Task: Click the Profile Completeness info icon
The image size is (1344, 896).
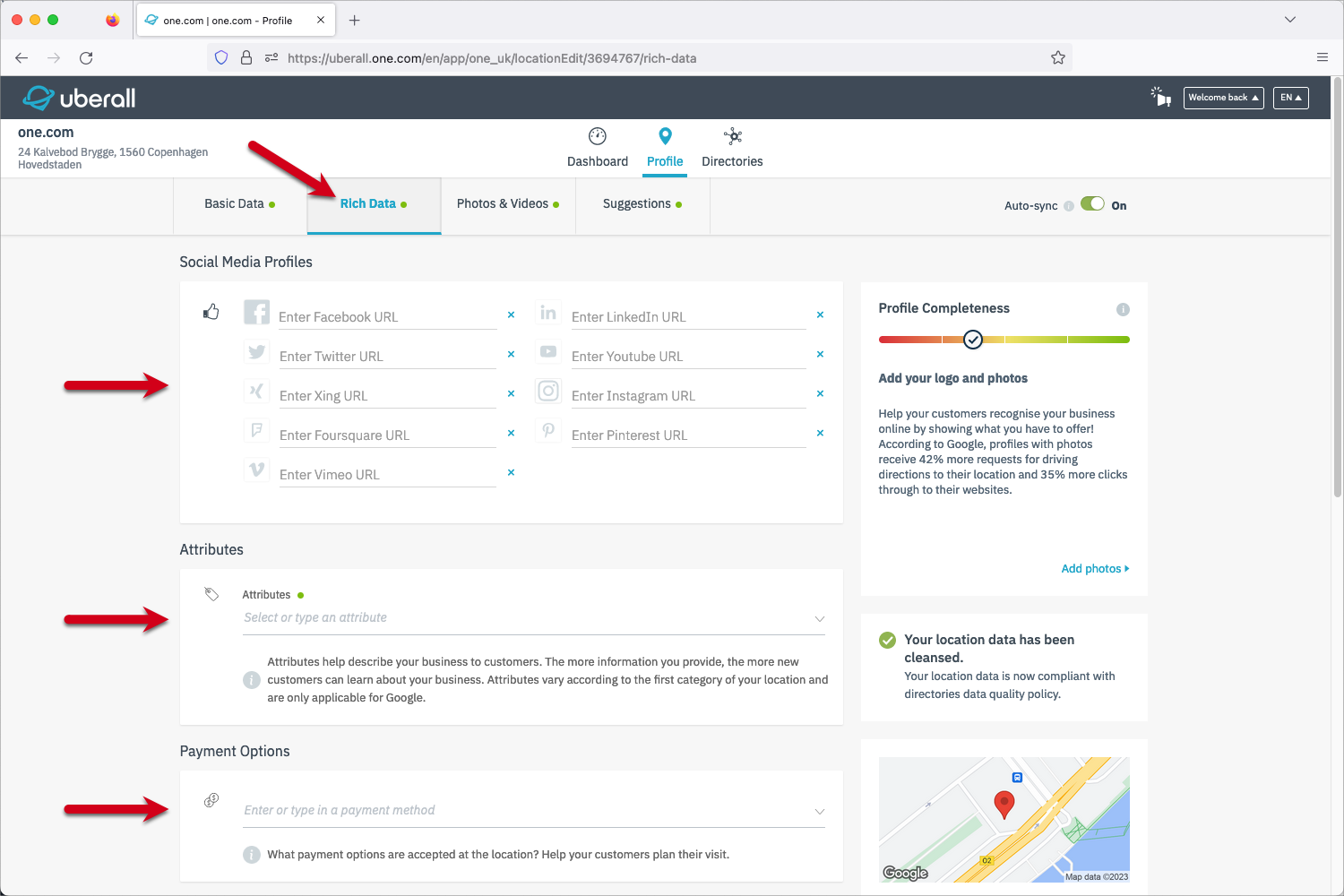Action: click(1123, 309)
